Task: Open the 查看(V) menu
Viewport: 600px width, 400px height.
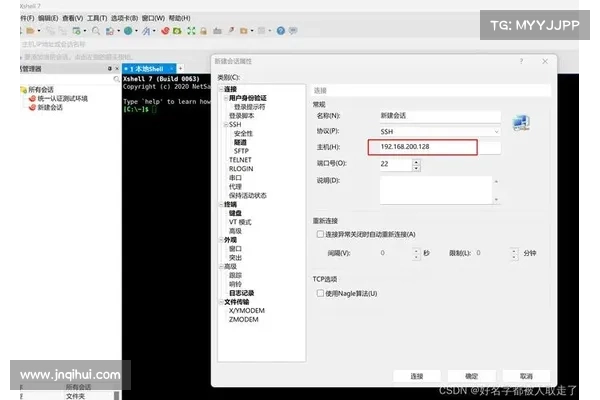Action: tap(72, 18)
